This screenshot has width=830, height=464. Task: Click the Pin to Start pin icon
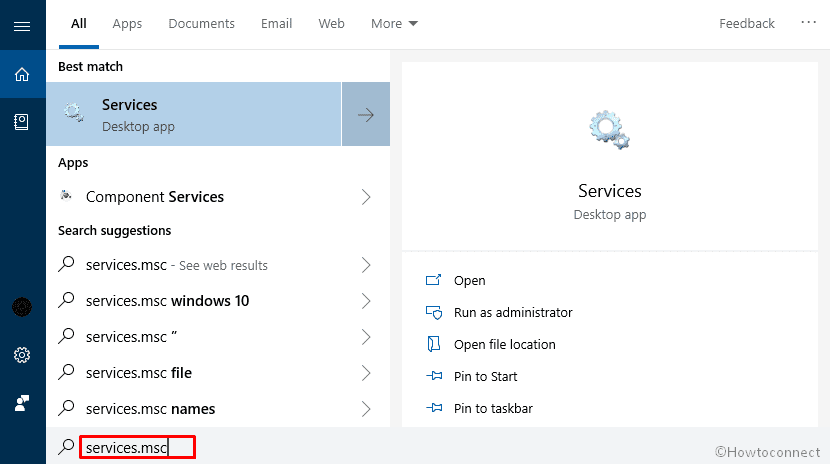[x=434, y=376]
